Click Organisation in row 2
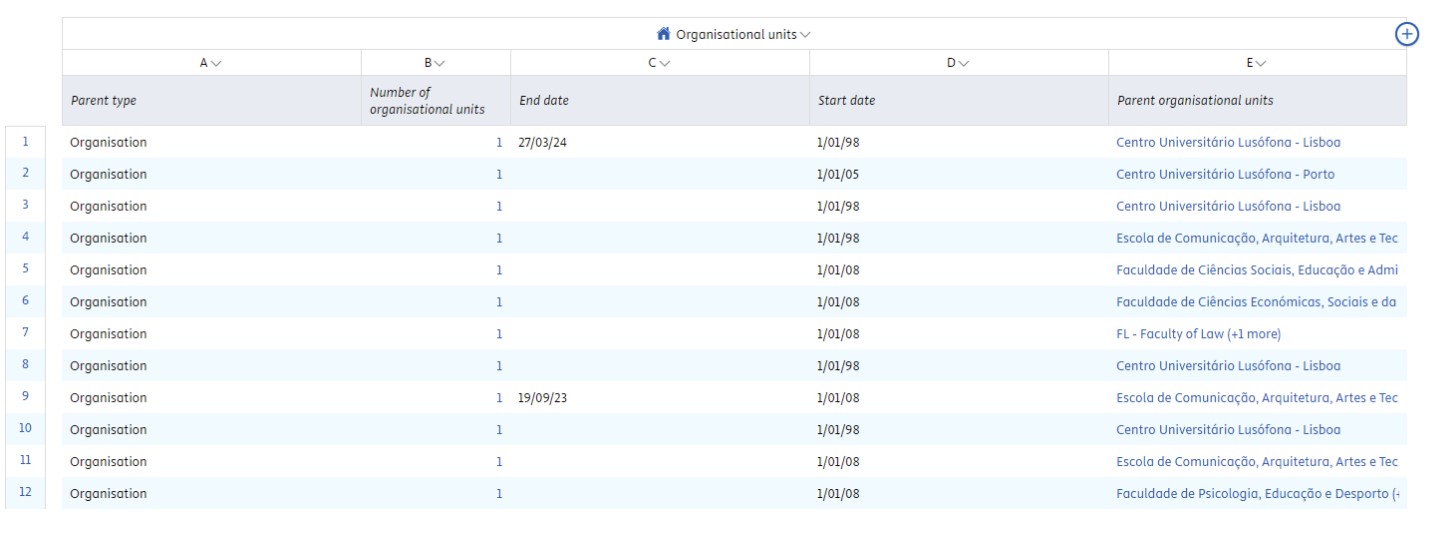Image resolution: width=1448 pixels, height=541 pixels. point(108,174)
